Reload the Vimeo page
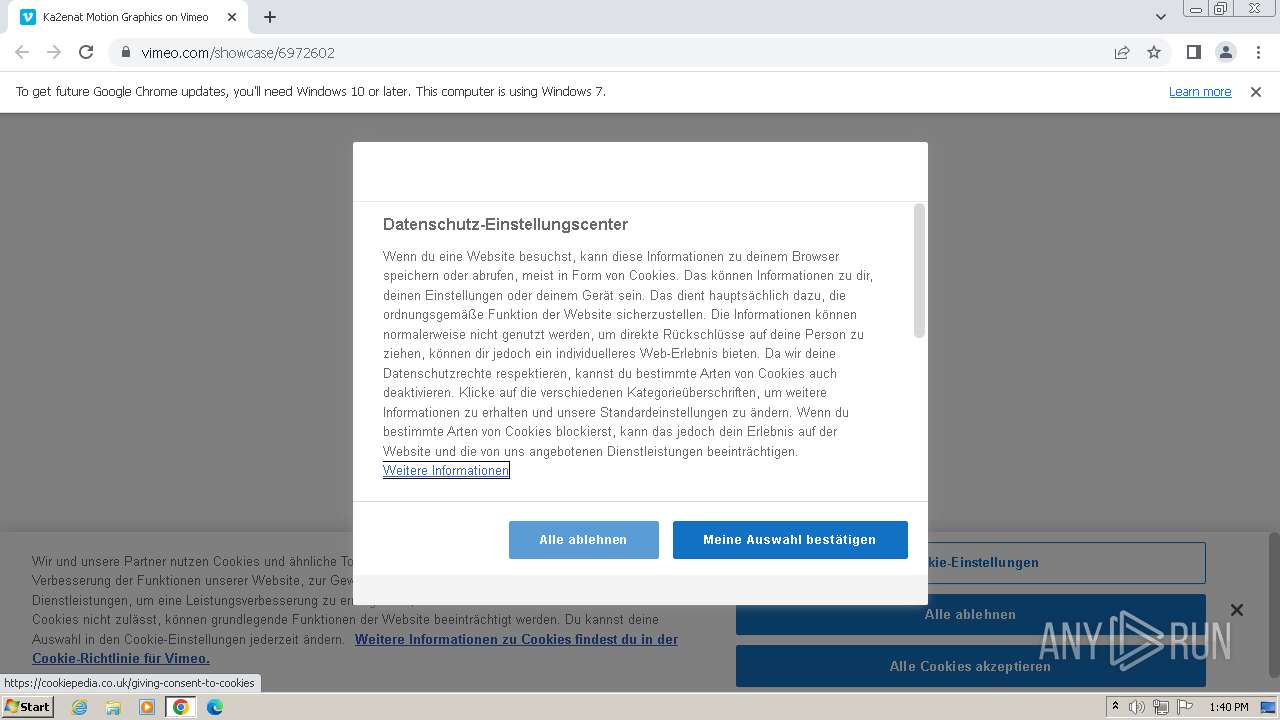The image size is (1280, 720). [86, 52]
